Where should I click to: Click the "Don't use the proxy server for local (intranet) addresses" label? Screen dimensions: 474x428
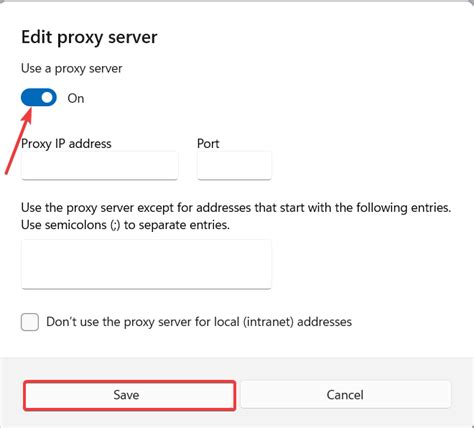[199, 322]
